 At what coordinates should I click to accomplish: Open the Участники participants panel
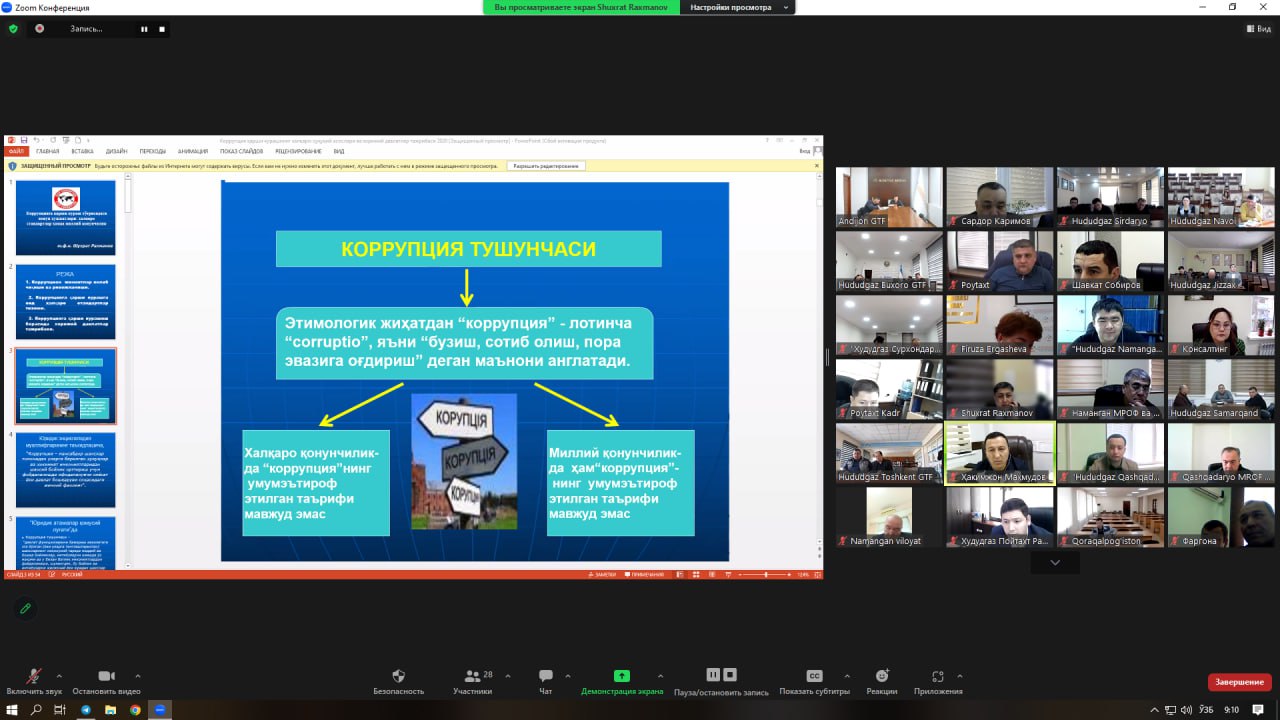472,677
